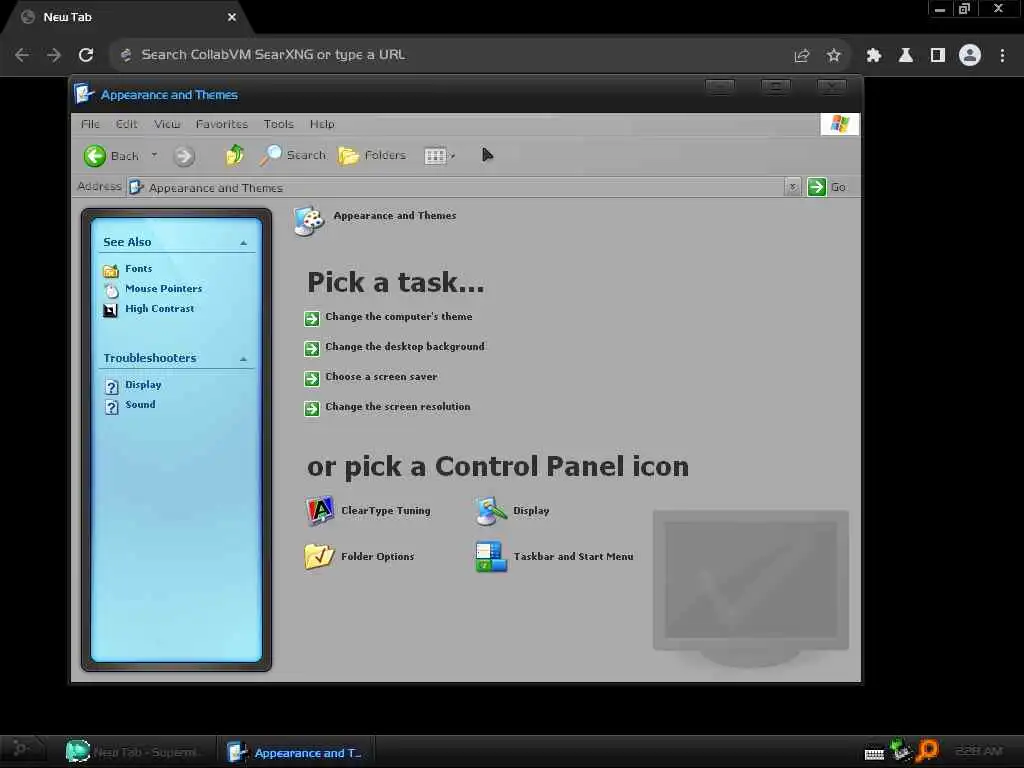Toggle Chrome side panel icon
Viewport: 1024px width, 768px height.
[x=937, y=56]
